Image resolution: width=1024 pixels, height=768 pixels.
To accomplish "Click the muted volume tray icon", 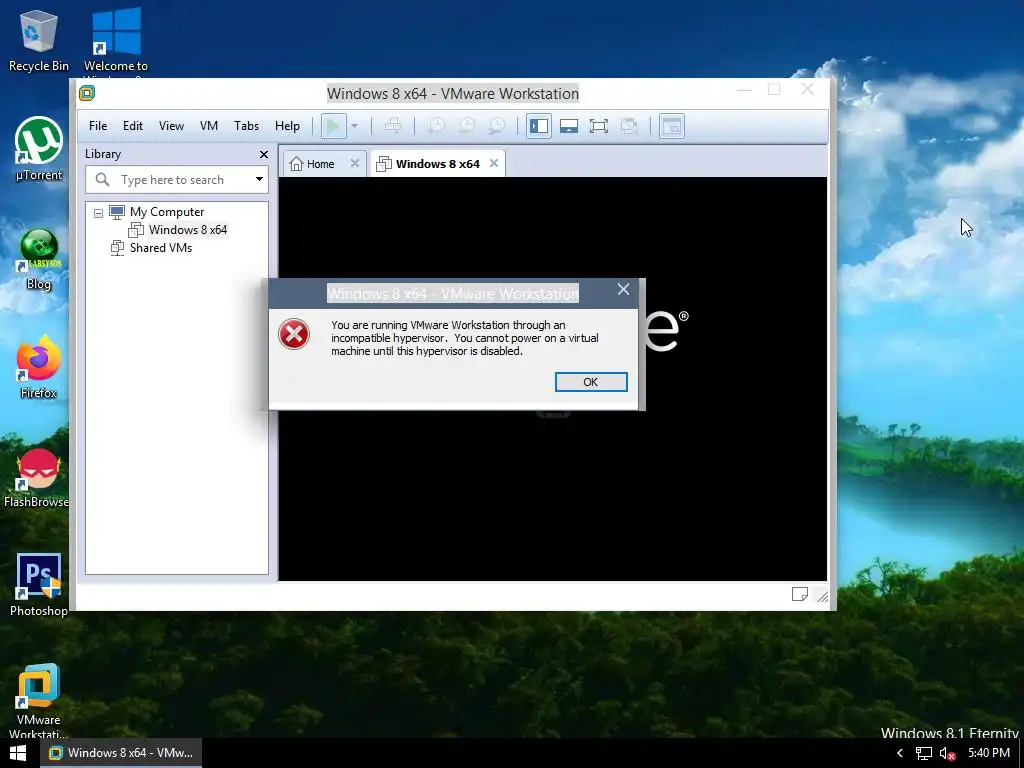I will (947, 754).
